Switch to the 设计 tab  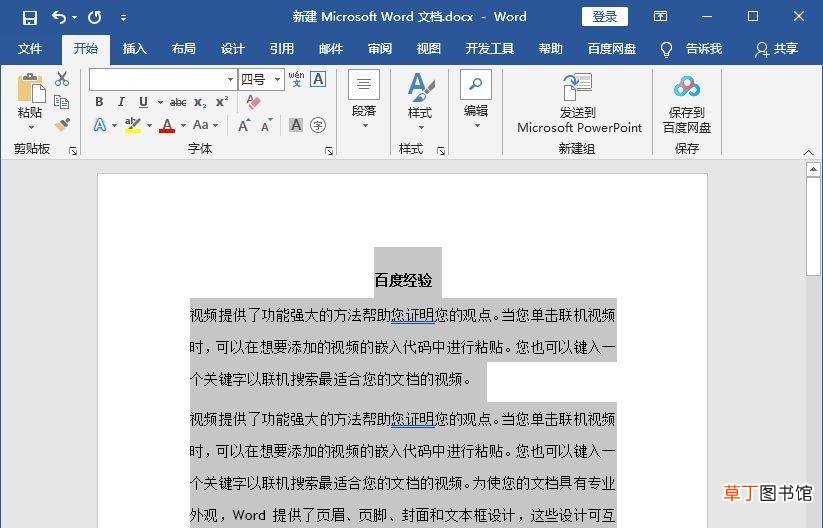233,49
